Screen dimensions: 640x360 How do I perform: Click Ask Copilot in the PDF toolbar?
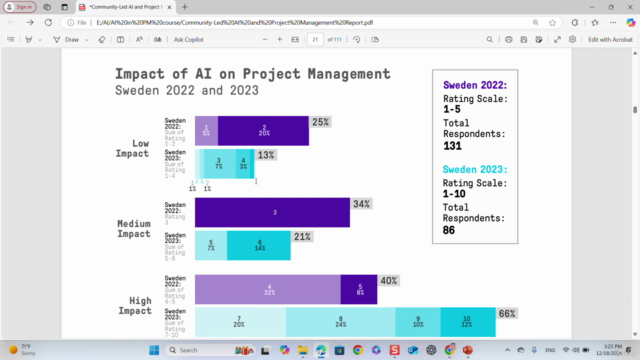(x=189, y=40)
